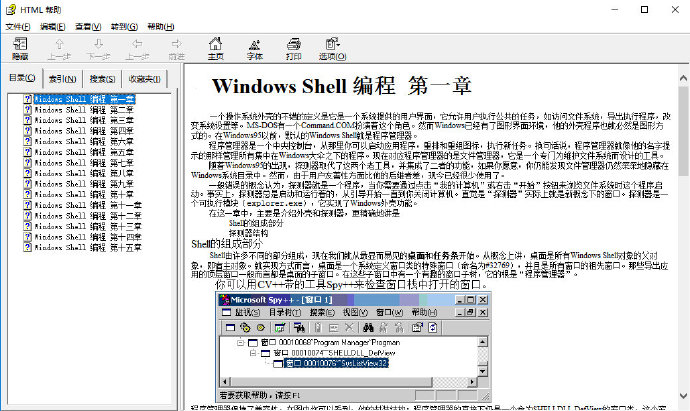
Task: Select Windows Shell 编程 第十二章 topic
Action: click(88, 216)
